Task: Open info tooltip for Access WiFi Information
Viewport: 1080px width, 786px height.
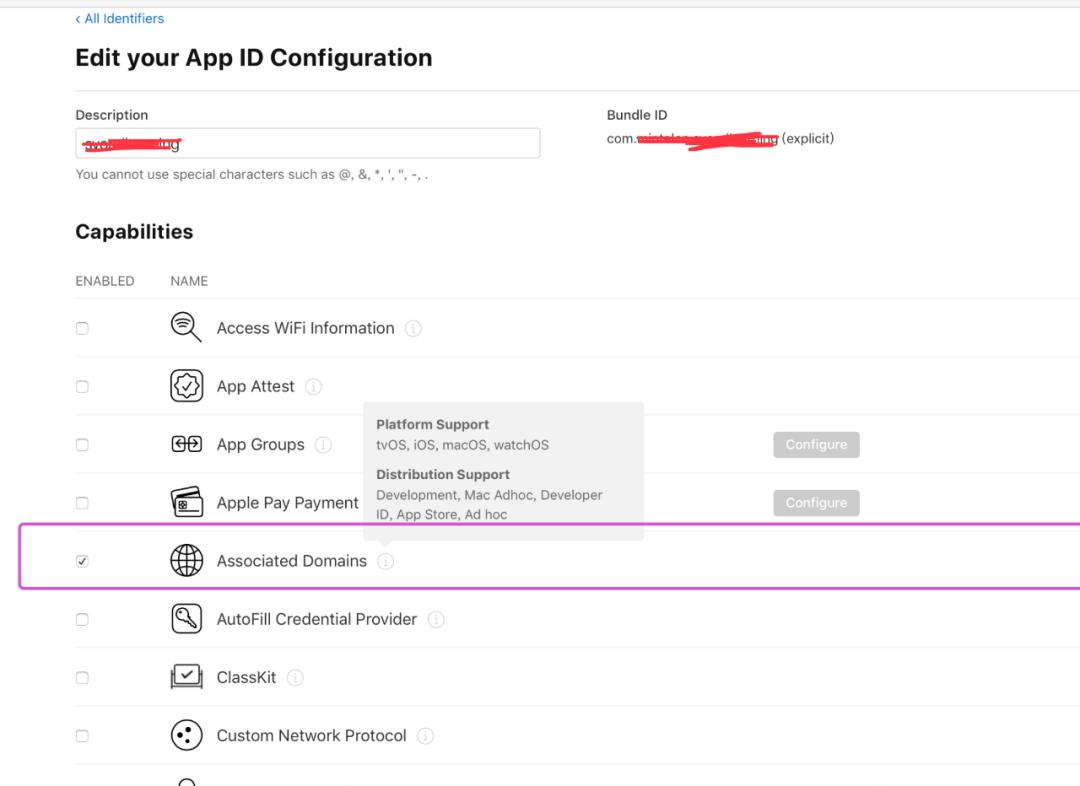Action: pyautogui.click(x=413, y=328)
